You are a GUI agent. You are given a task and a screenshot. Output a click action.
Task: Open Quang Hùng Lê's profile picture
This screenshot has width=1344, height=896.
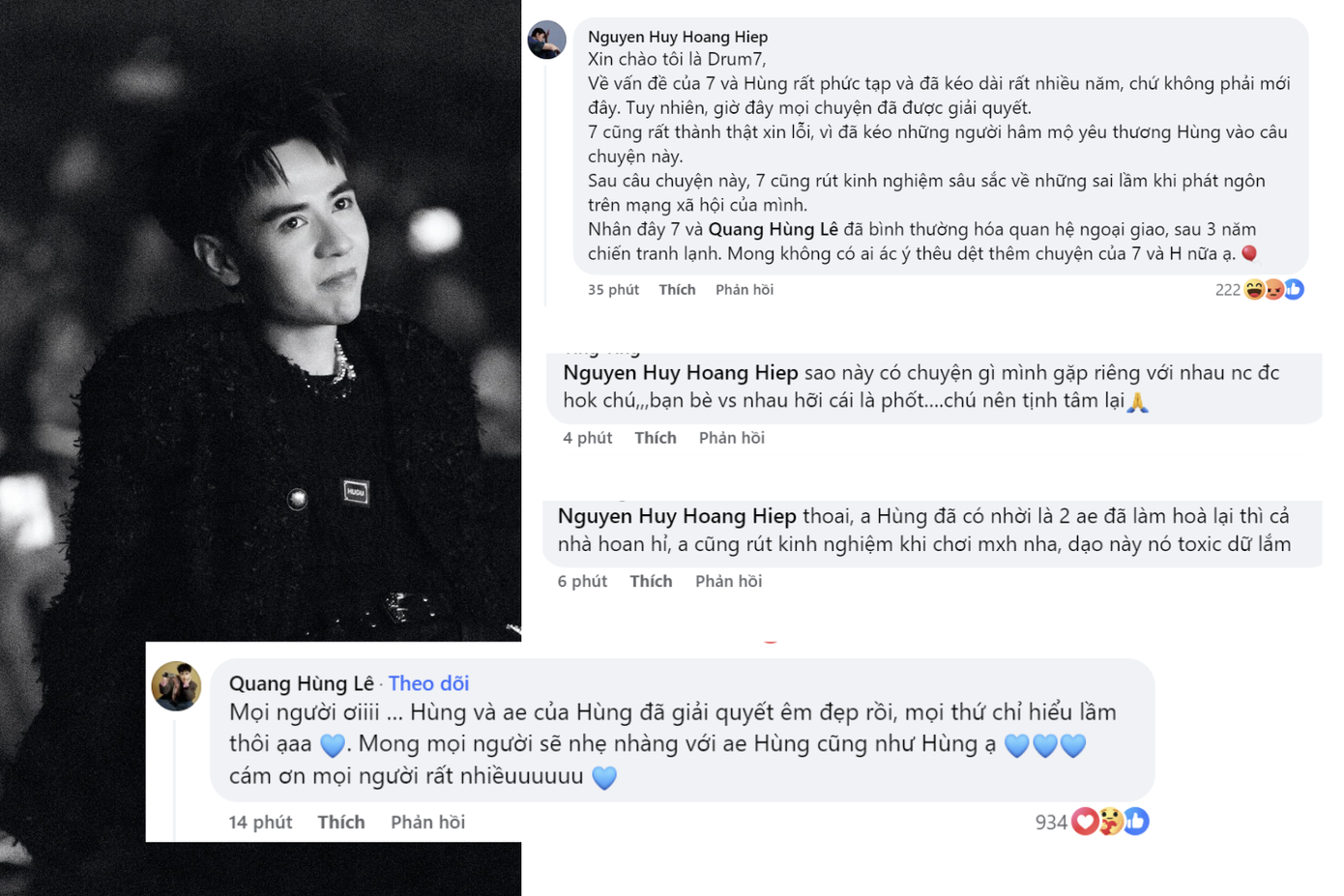tap(177, 683)
